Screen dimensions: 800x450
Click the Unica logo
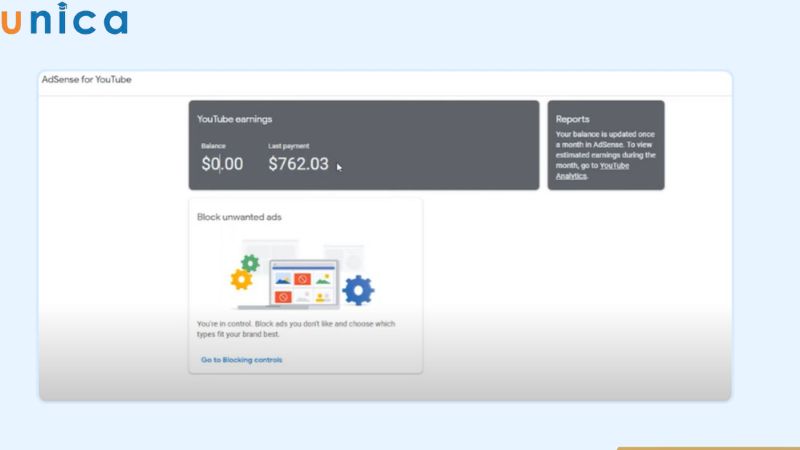(64, 19)
